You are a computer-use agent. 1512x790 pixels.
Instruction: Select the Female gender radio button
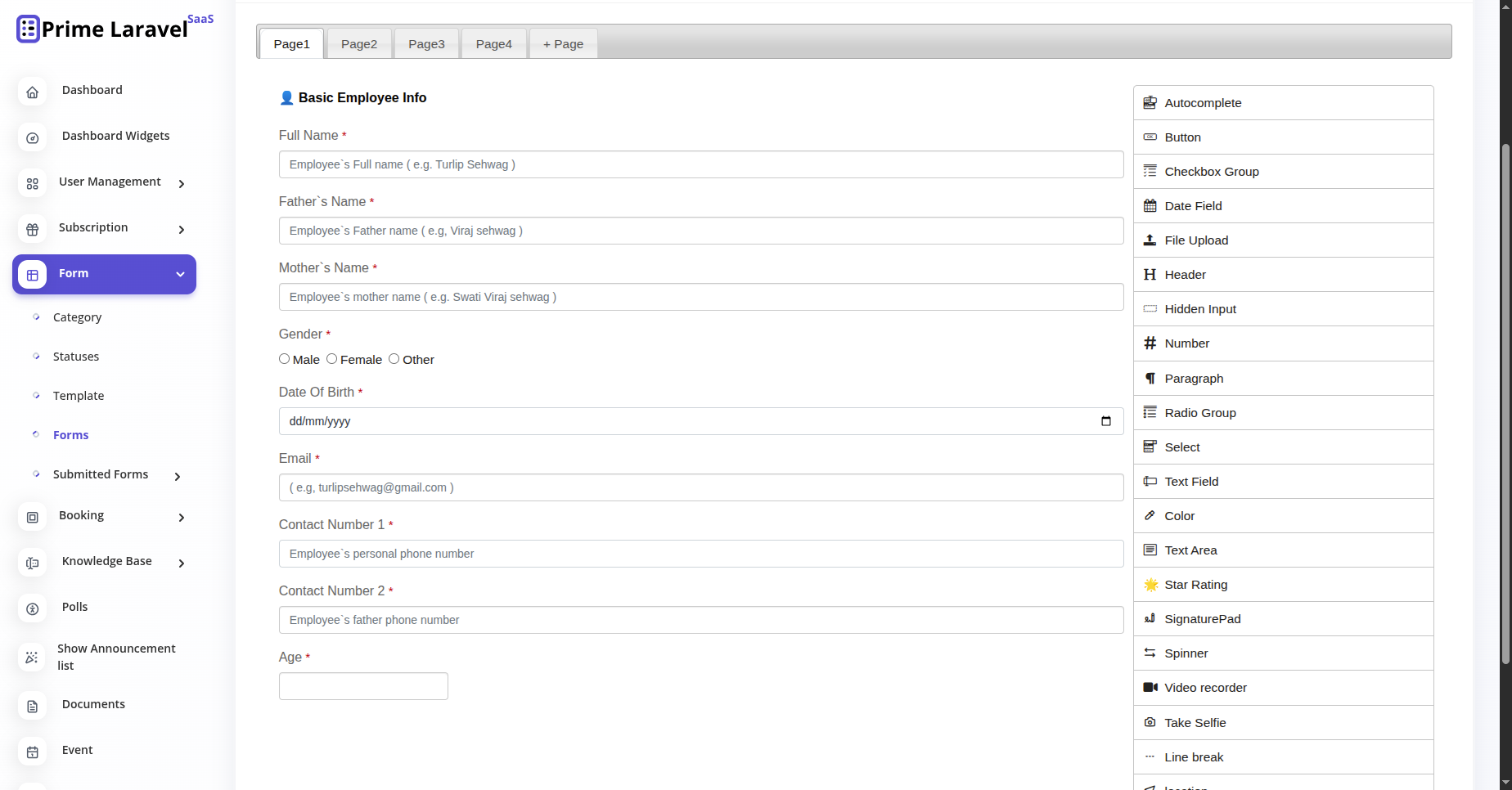pyautogui.click(x=331, y=359)
